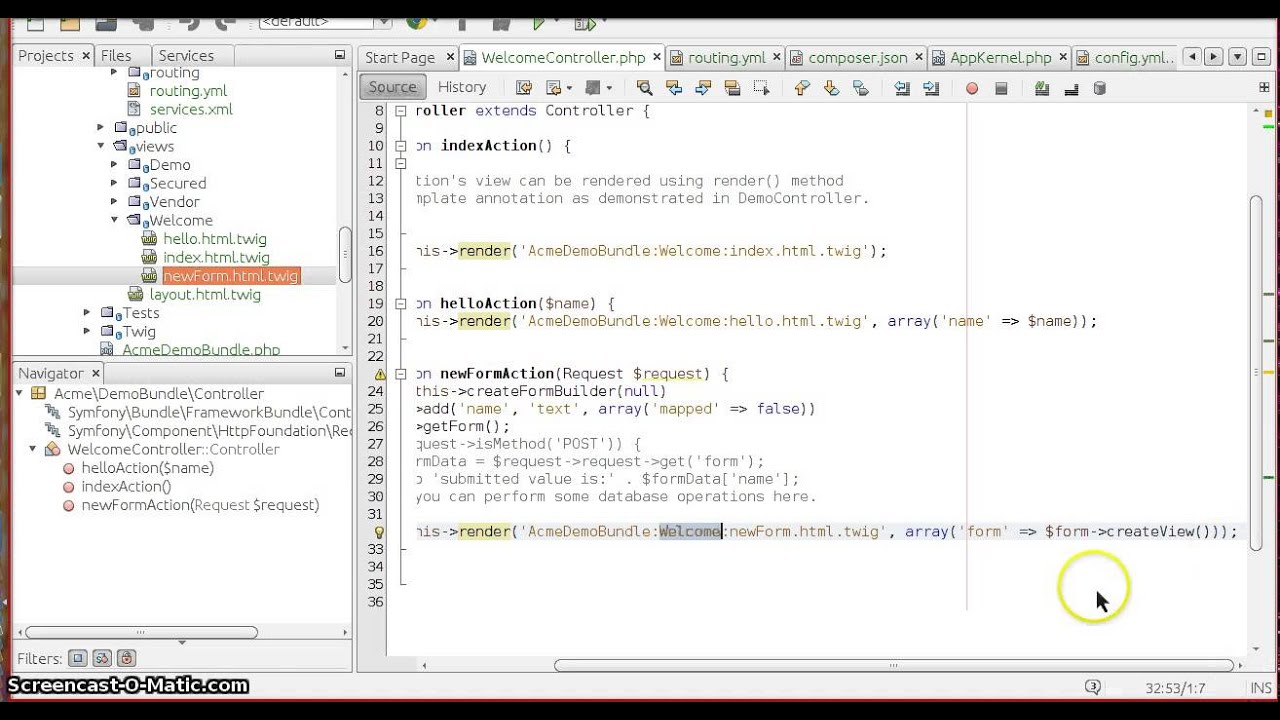Expand the Secured folder node
1280x720 pixels.
click(x=114, y=183)
